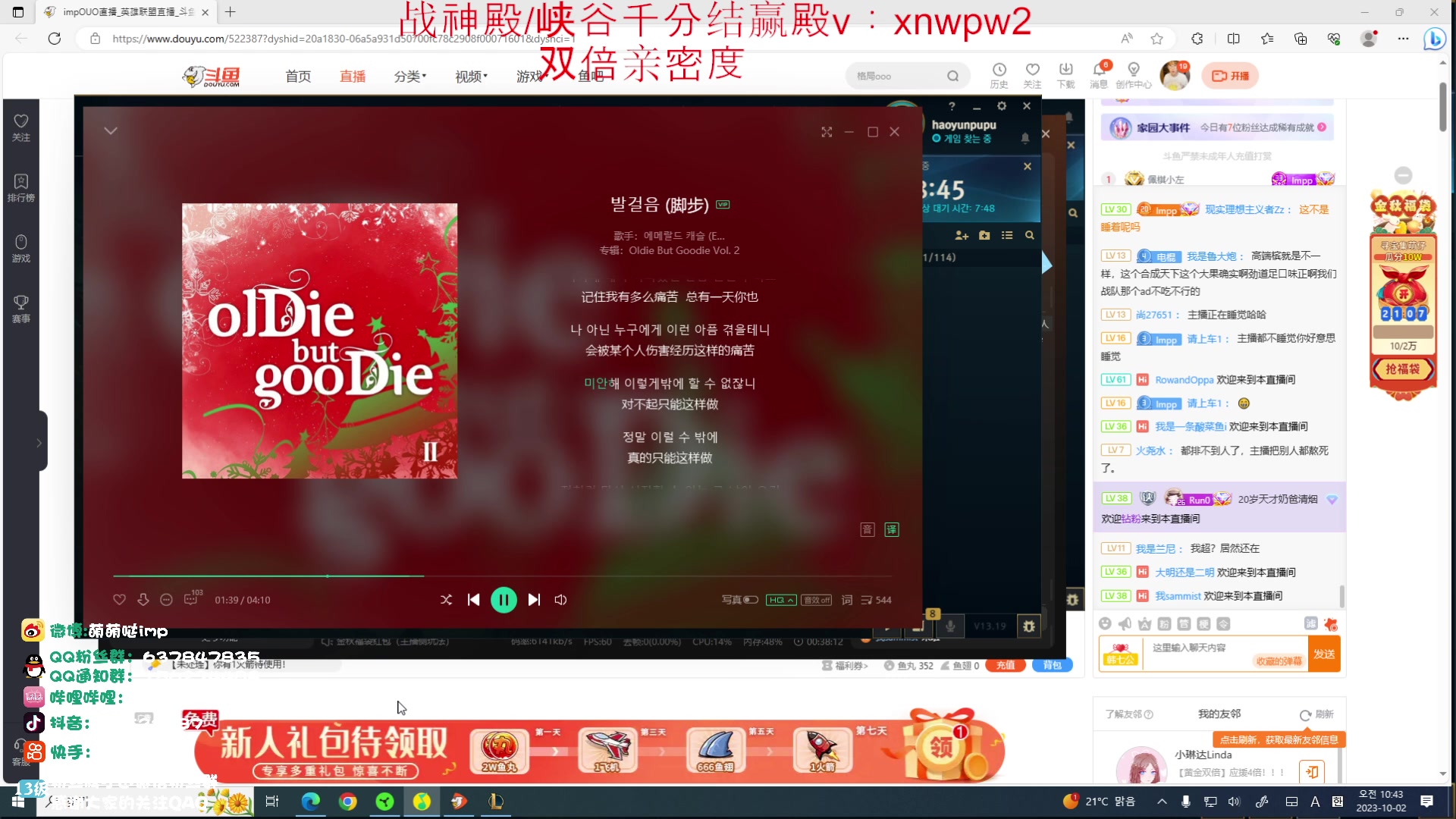Open the HQ audio quality dropdown
Viewport: 1456px width, 819px height.
point(780,599)
